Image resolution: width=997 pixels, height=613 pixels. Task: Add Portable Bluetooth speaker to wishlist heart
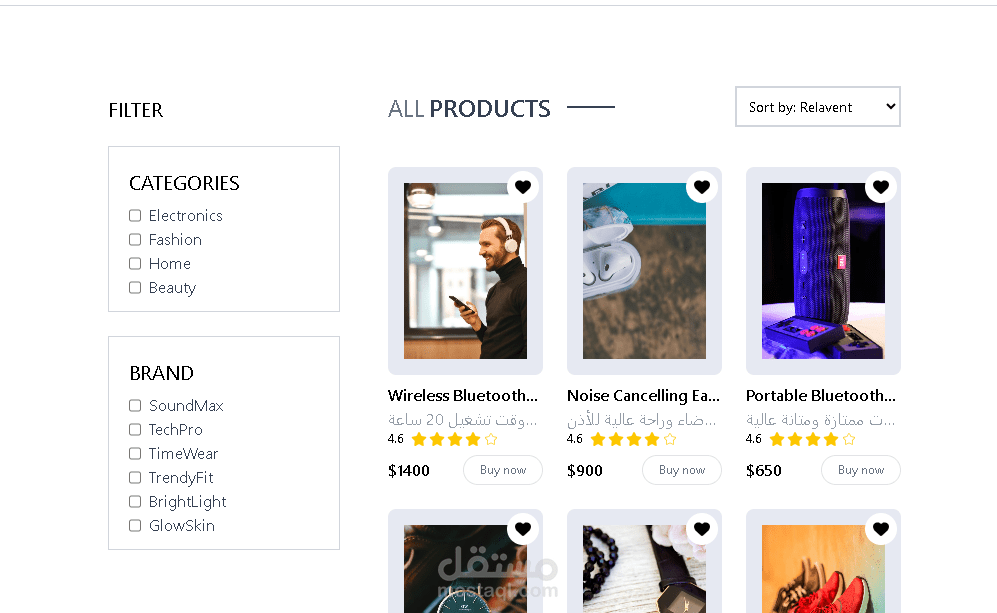pos(881,187)
